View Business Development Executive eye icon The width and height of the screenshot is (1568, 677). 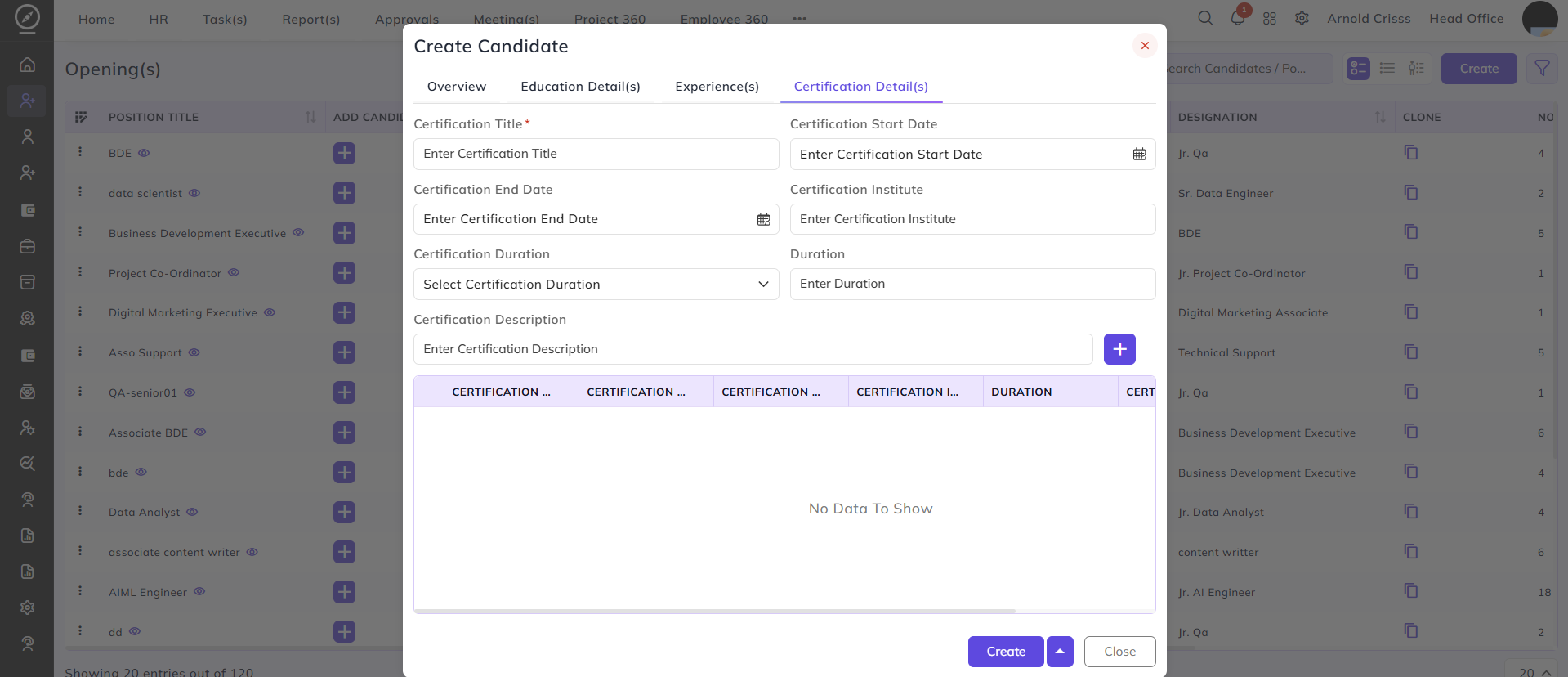coord(298,233)
